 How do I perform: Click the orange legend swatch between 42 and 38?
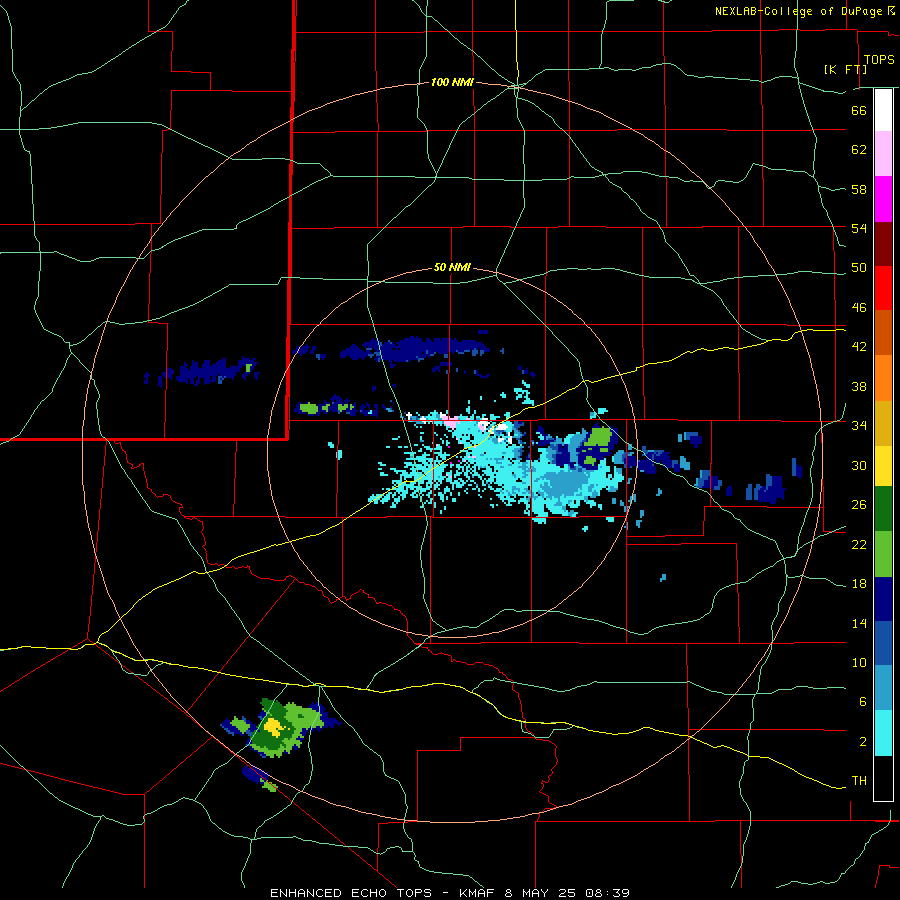click(883, 378)
